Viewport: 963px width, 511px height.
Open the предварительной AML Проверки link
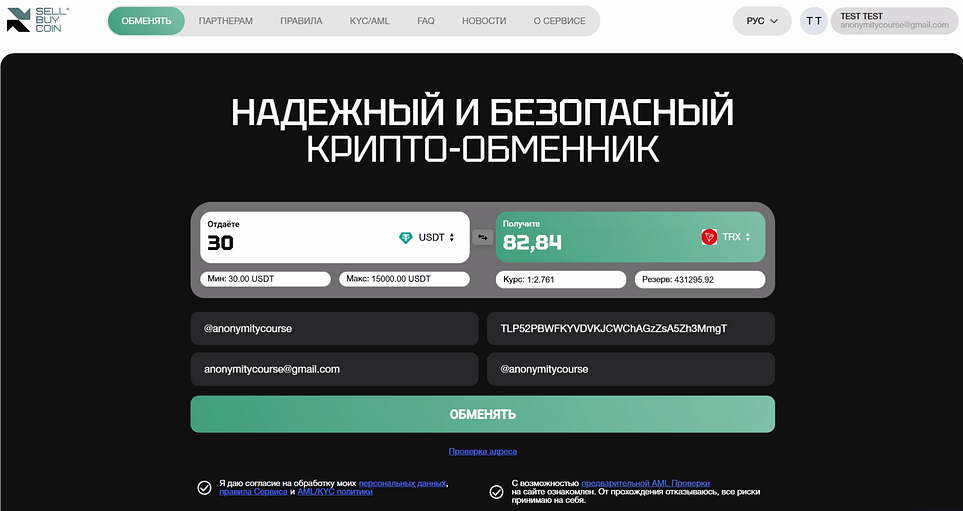[x=645, y=483]
